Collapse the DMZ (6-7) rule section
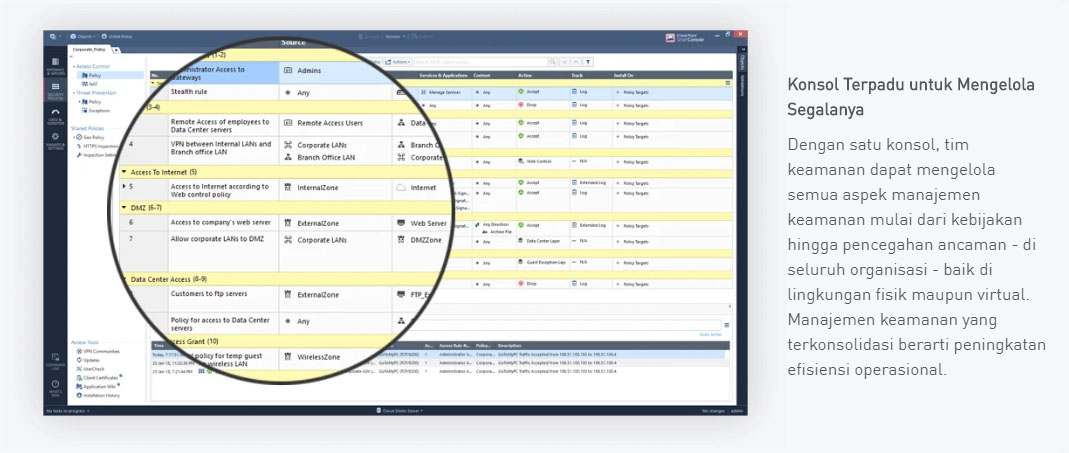The height and width of the screenshot is (453, 1069). [124, 206]
